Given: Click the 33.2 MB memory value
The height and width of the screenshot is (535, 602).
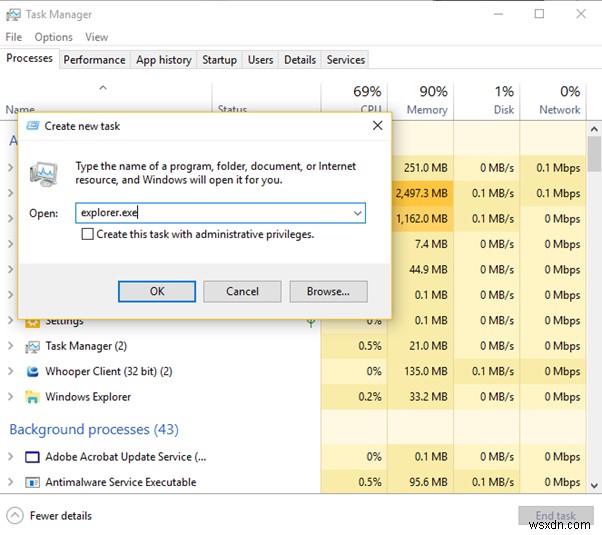Looking at the screenshot, I should point(428,397).
